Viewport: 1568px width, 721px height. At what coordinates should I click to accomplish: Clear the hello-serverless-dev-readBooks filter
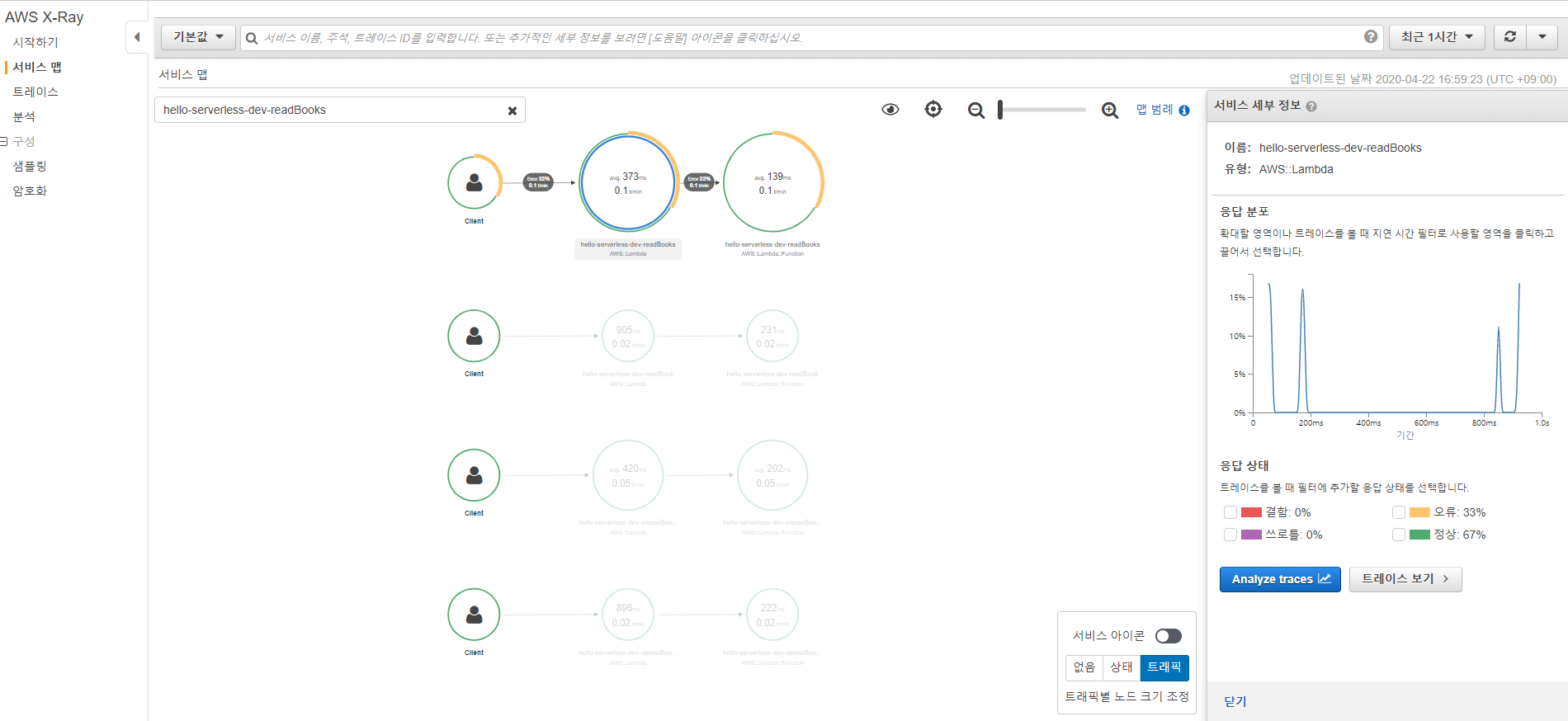click(512, 111)
